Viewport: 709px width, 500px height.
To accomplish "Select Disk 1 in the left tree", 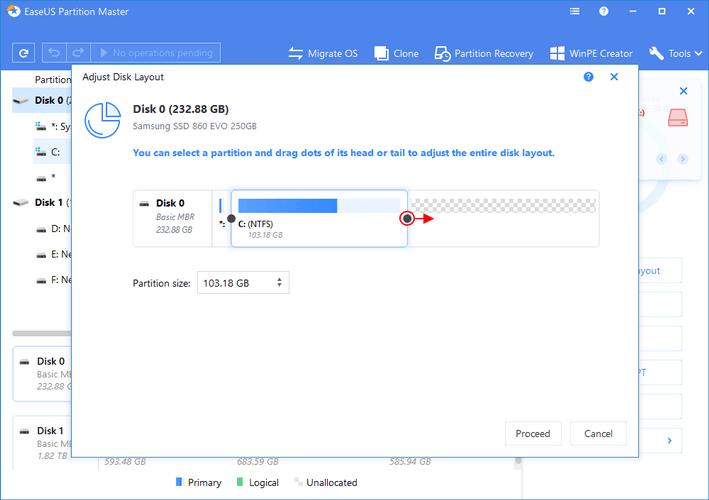I will tap(48, 202).
